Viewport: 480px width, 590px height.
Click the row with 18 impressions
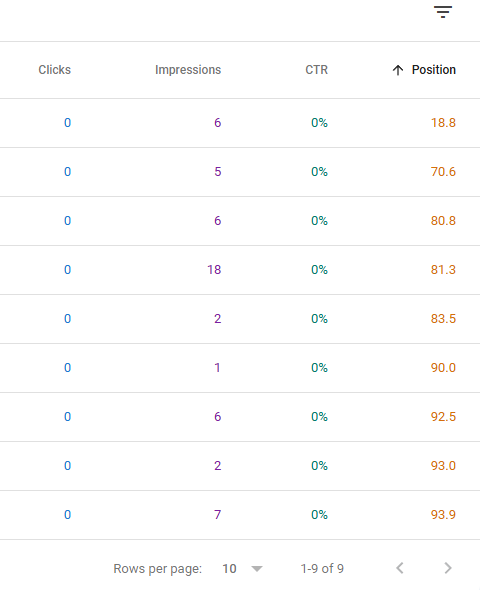(240, 270)
